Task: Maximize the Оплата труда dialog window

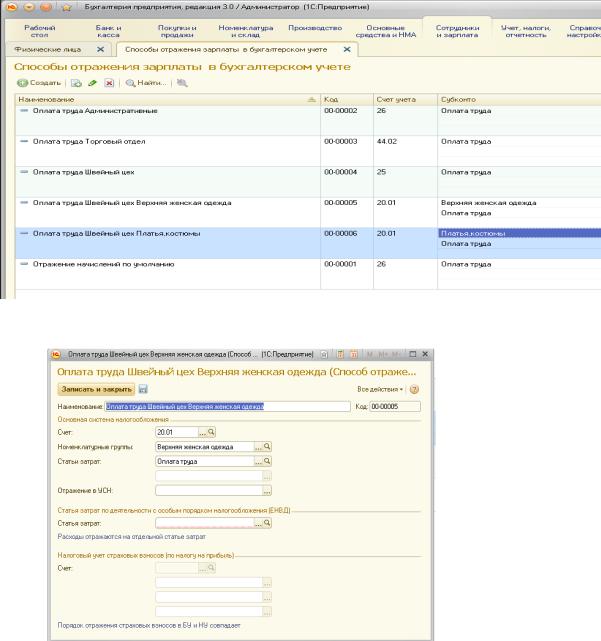Action: [x=413, y=354]
